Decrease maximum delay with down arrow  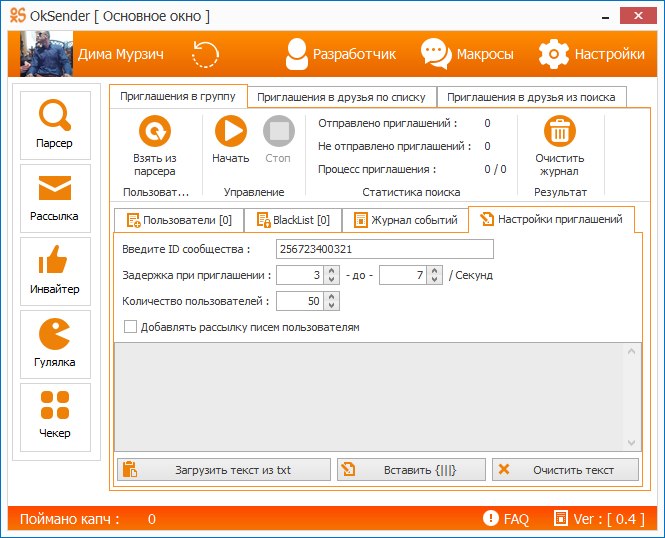434,279
